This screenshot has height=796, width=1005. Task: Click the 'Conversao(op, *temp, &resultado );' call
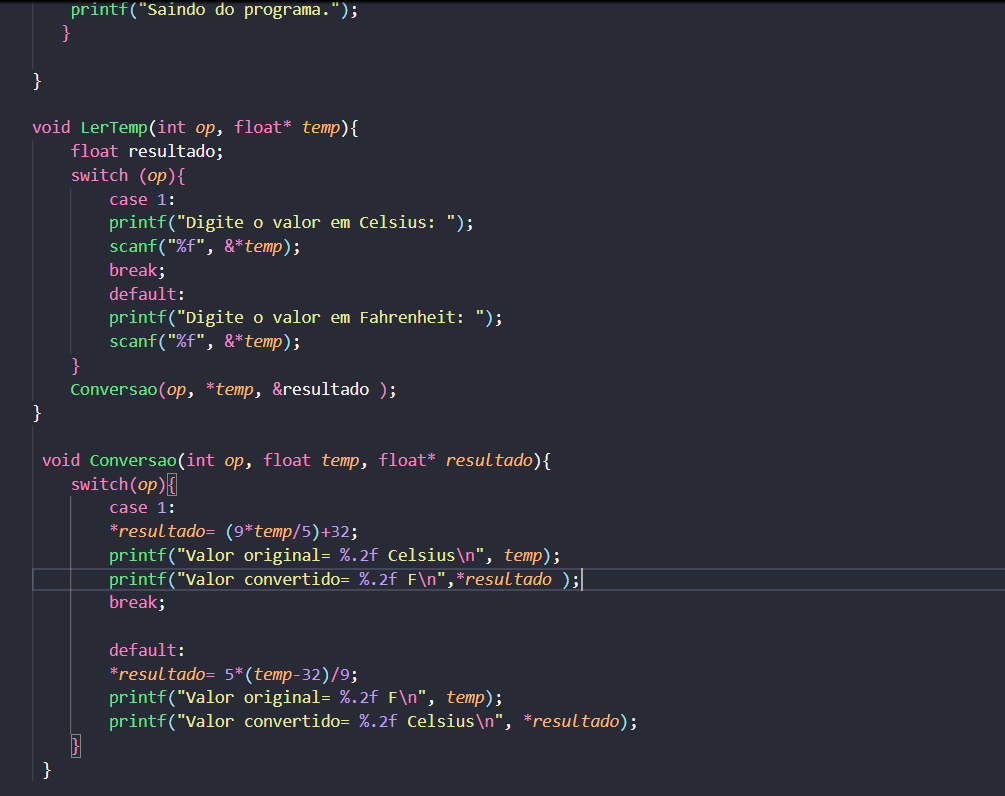pyautogui.click(x=233, y=390)
